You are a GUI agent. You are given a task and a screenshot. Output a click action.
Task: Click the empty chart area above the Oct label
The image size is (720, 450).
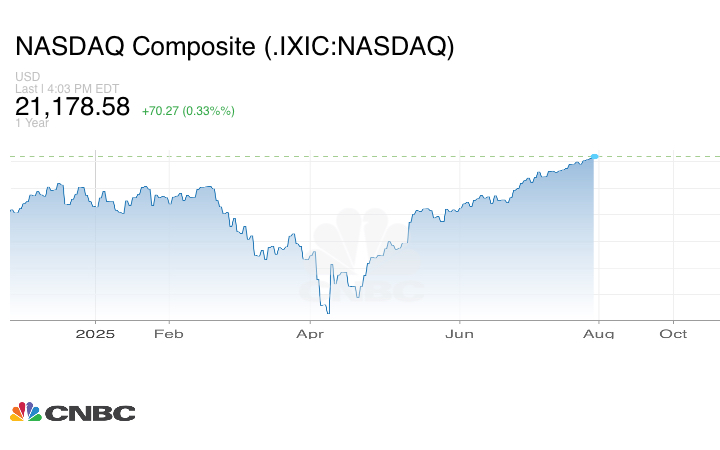[673, 240]
